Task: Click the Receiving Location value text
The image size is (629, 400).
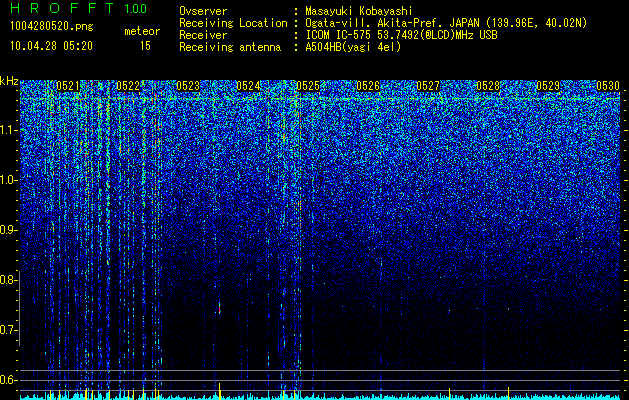Action: point(446,23)
